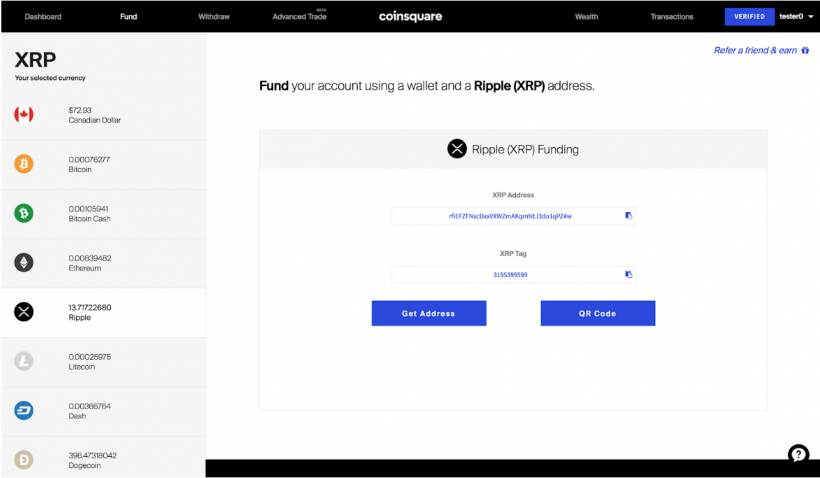Open the Fund tab
This screenshot has height=478, width=820.
coord(129,17)
